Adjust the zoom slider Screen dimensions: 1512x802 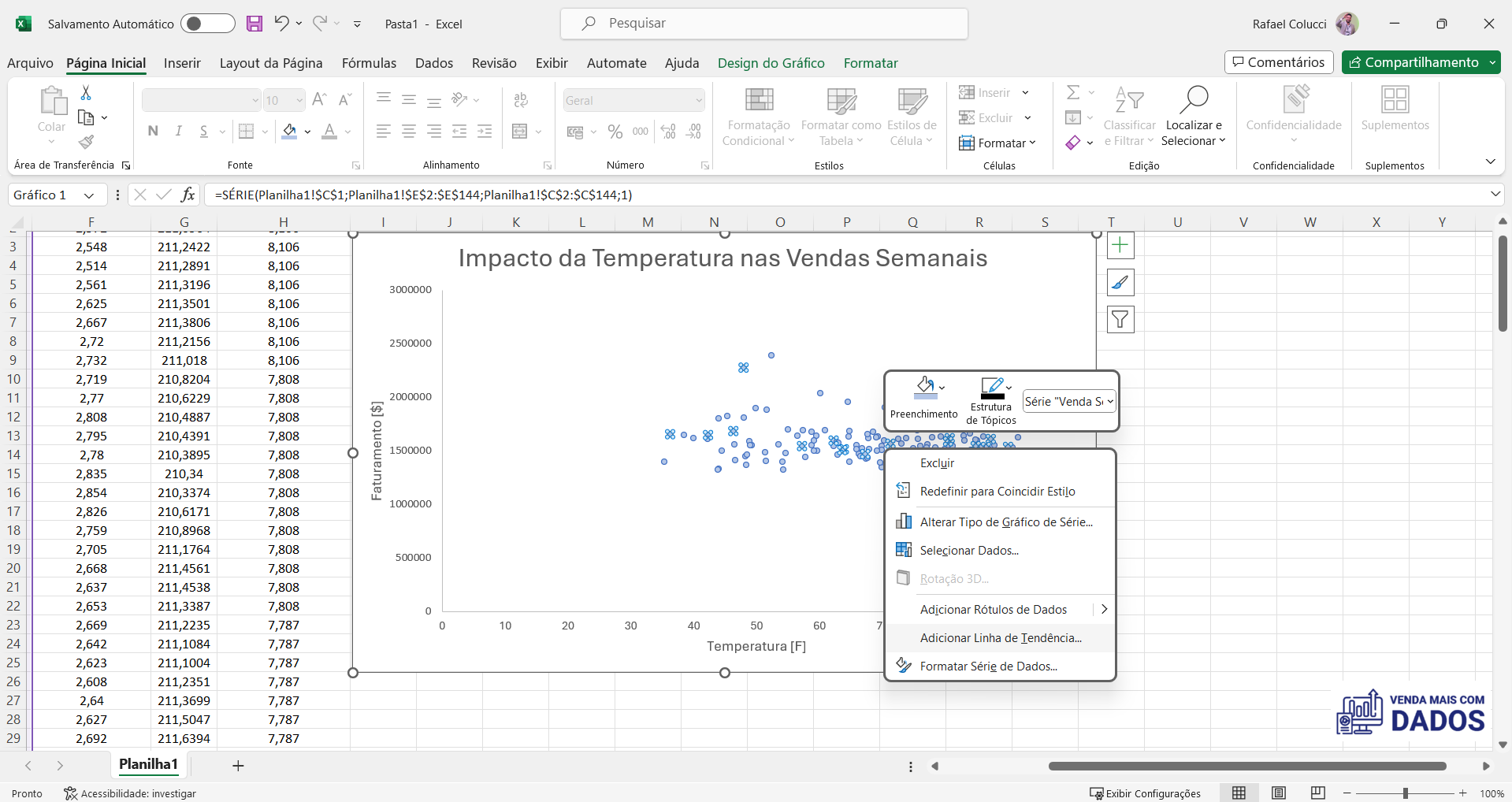[1405, 793]
